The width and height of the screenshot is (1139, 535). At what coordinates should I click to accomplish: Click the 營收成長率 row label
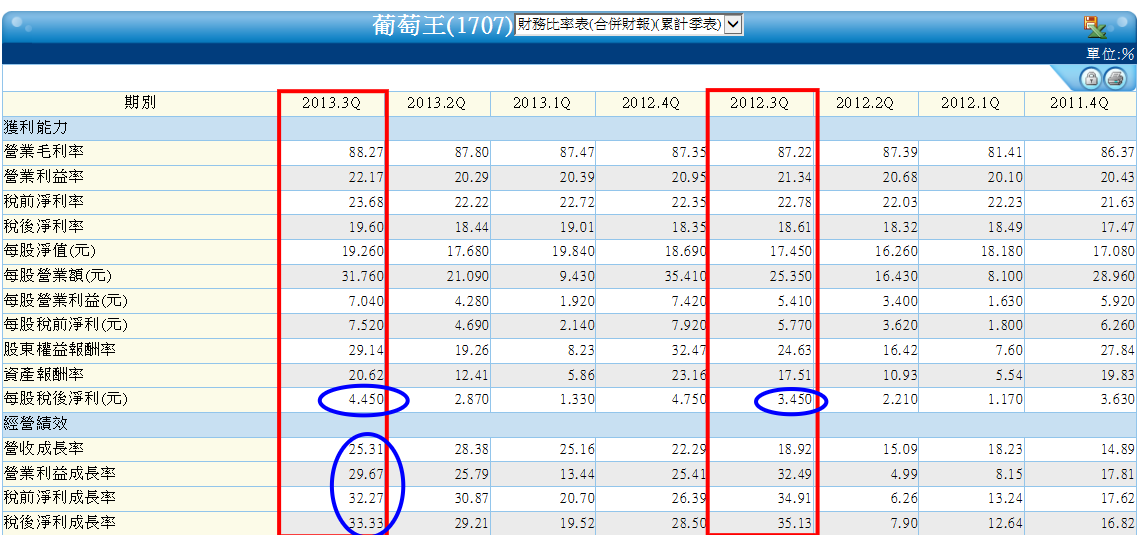point(44,449)
